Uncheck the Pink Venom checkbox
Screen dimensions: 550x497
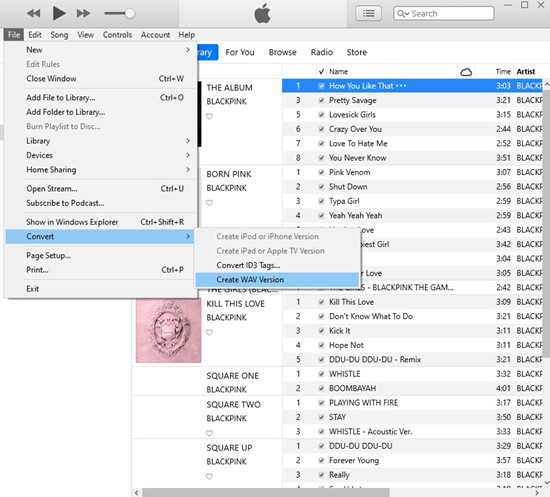pos(321,172)
